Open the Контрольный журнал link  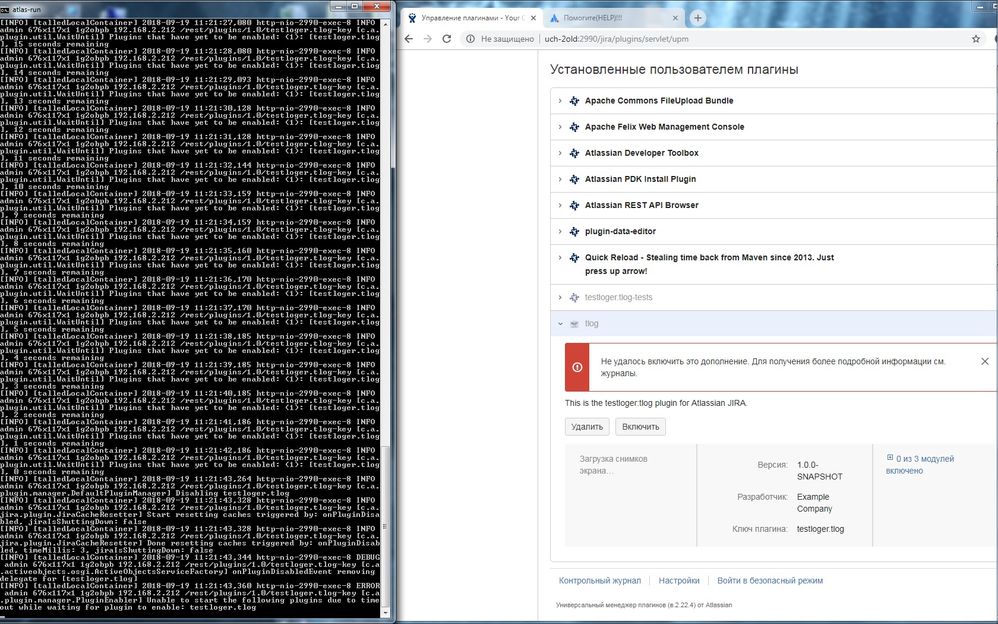600,581
